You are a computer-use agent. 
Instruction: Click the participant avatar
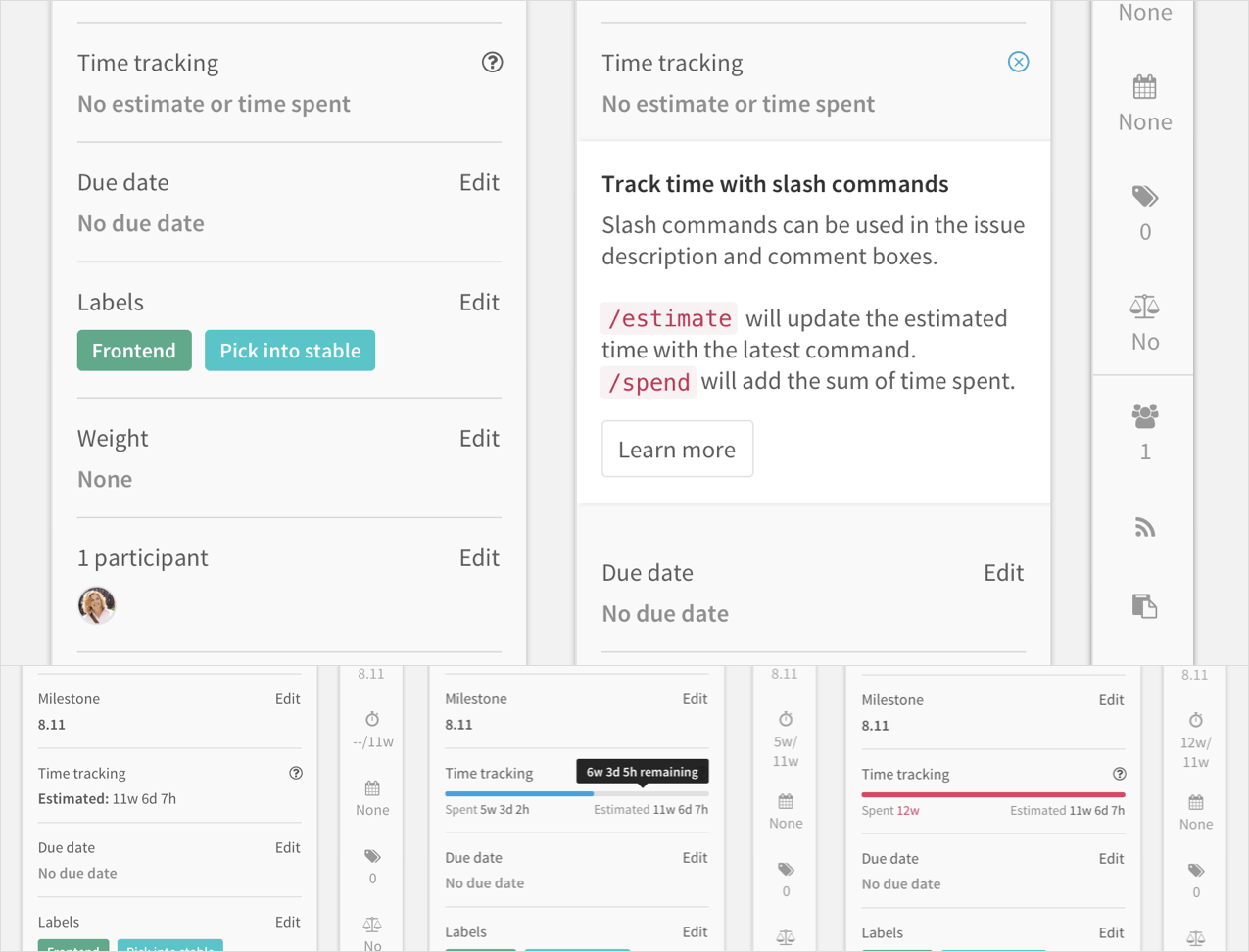(96, 605)
